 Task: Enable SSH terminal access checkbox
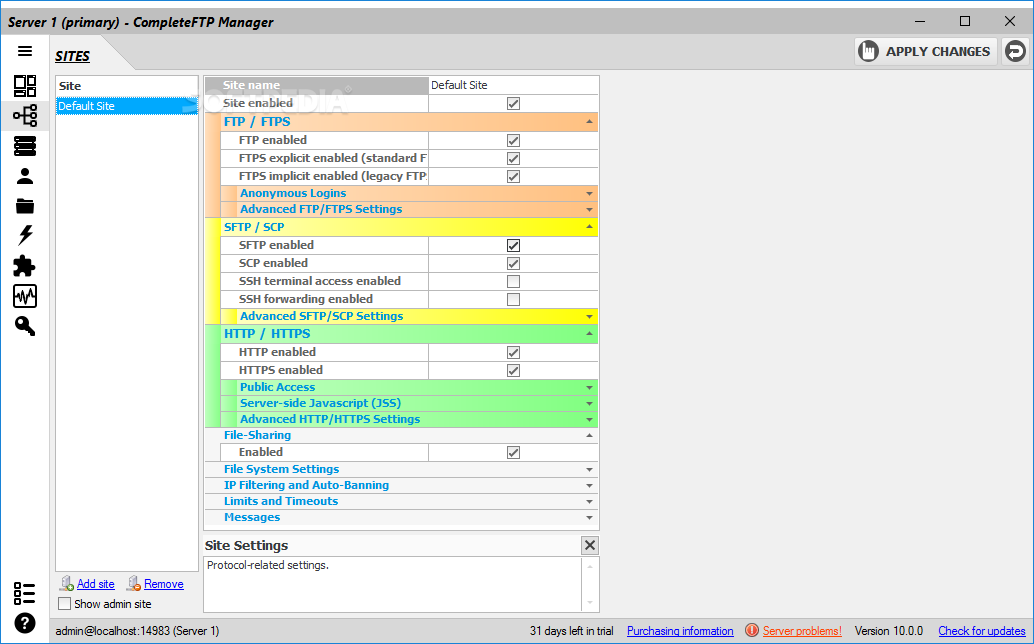(513, 281)
